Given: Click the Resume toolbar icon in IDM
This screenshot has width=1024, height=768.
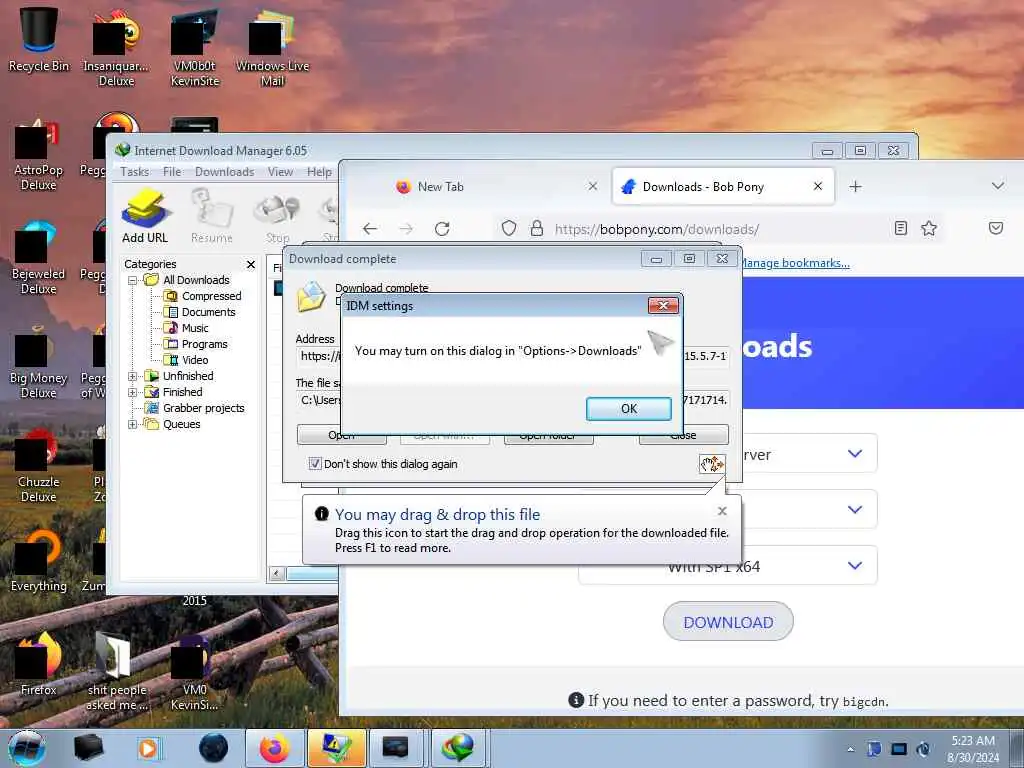Looking at the screenshot, I should 212,216.
